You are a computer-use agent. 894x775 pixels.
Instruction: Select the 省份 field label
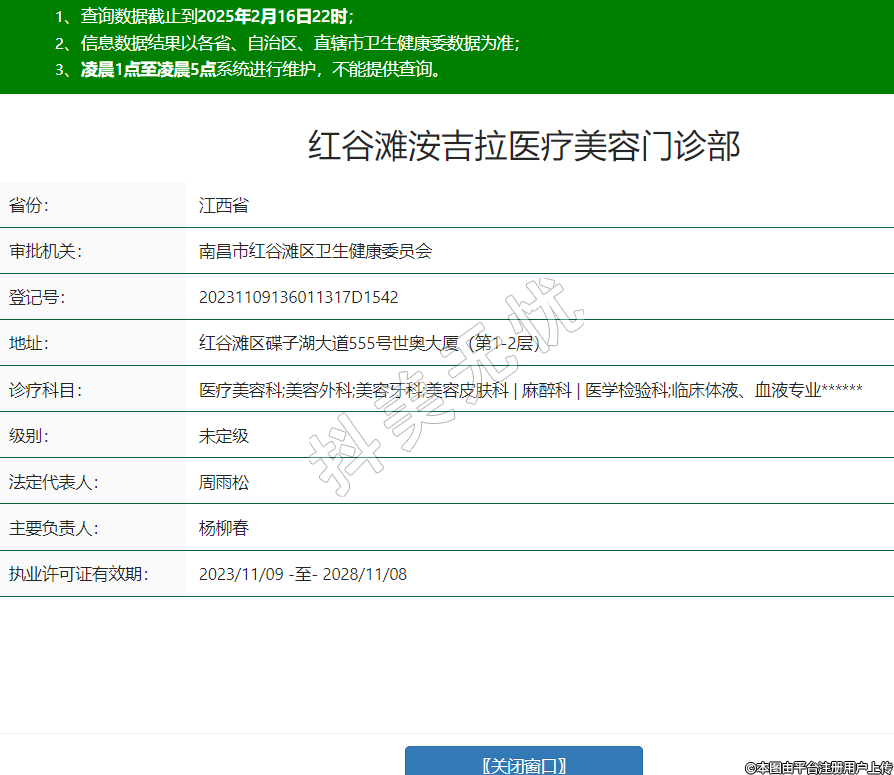pyautogui.click(x=29, y=206)
